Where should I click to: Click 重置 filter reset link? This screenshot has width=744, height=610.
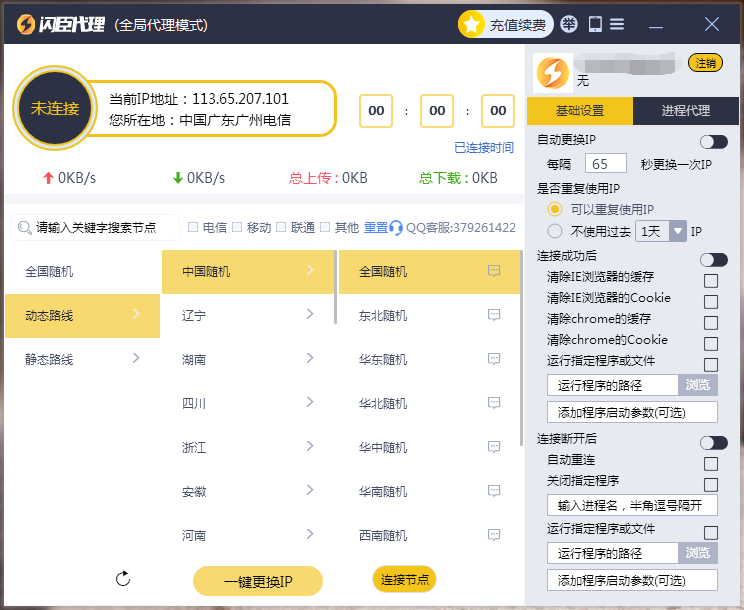[x=376, y=228]
